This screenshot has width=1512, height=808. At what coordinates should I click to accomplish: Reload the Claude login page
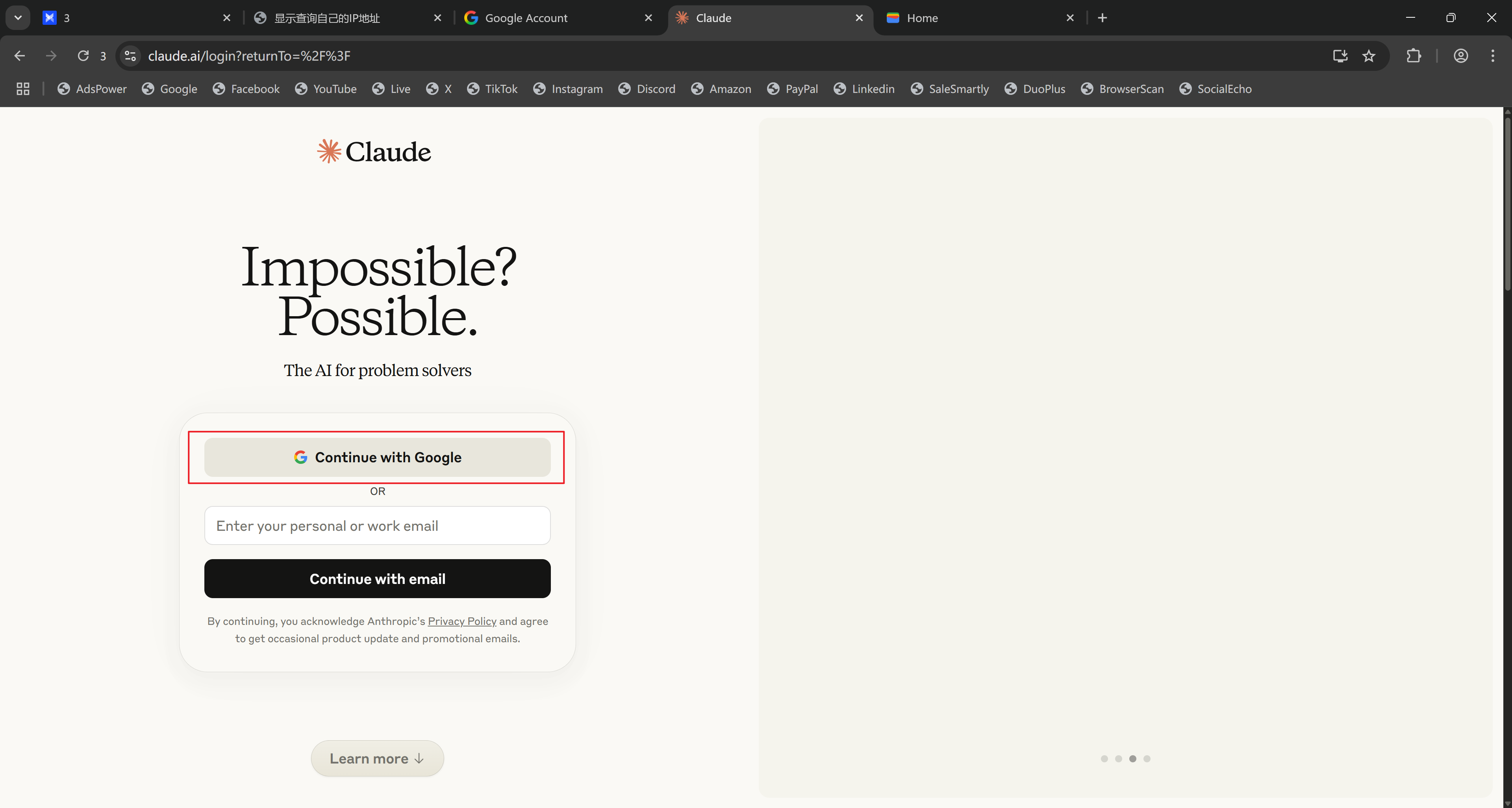coord(83,56)
